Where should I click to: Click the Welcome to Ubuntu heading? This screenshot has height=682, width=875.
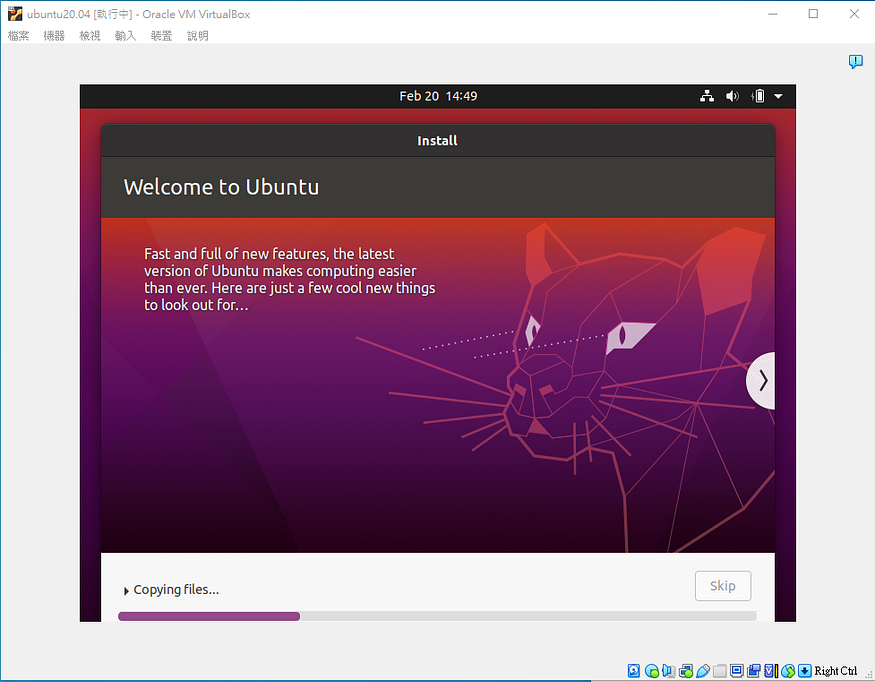tap(222, 187)
